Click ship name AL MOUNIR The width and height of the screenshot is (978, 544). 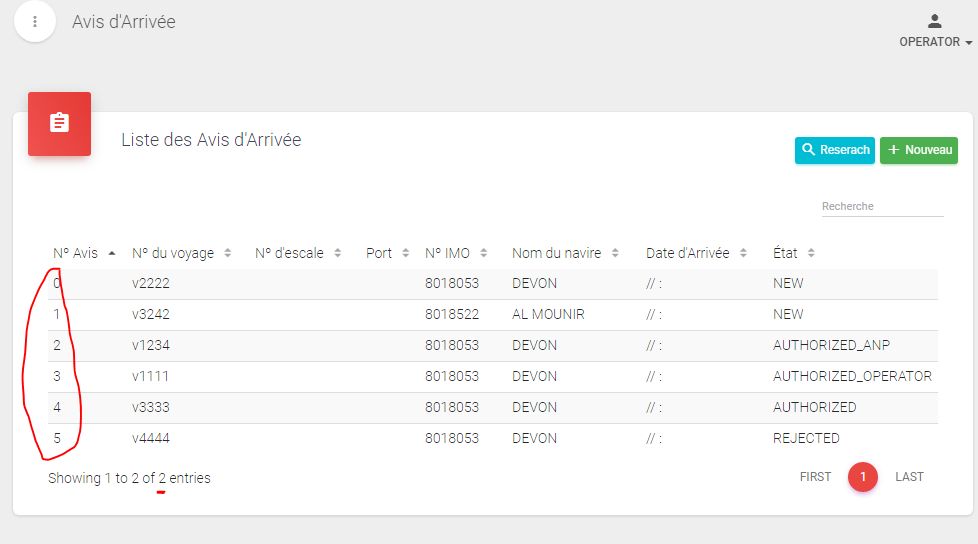(548, 314)
